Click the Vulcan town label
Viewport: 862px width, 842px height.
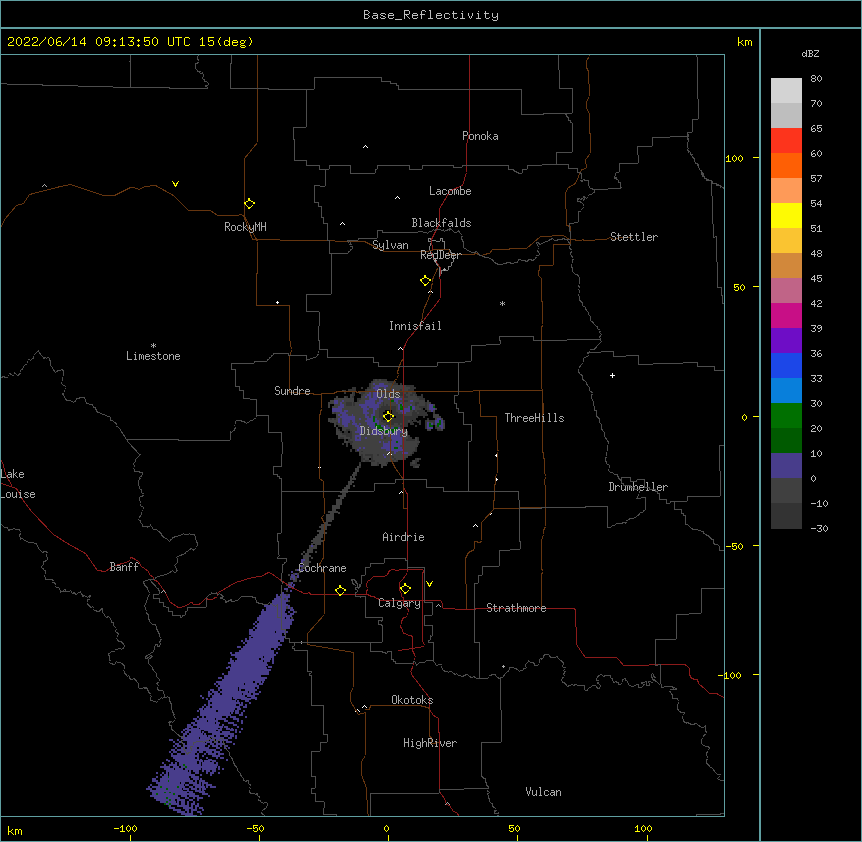click(543, 792)
